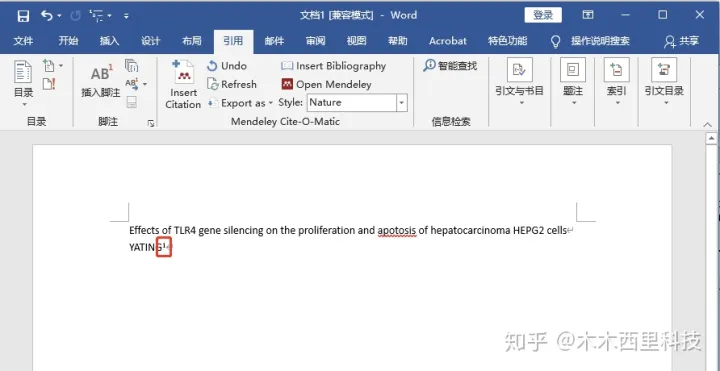720x371 pixels.
Task: Click the touch/mouse mode icon in title bar
Action: click(x=97, y=16)
